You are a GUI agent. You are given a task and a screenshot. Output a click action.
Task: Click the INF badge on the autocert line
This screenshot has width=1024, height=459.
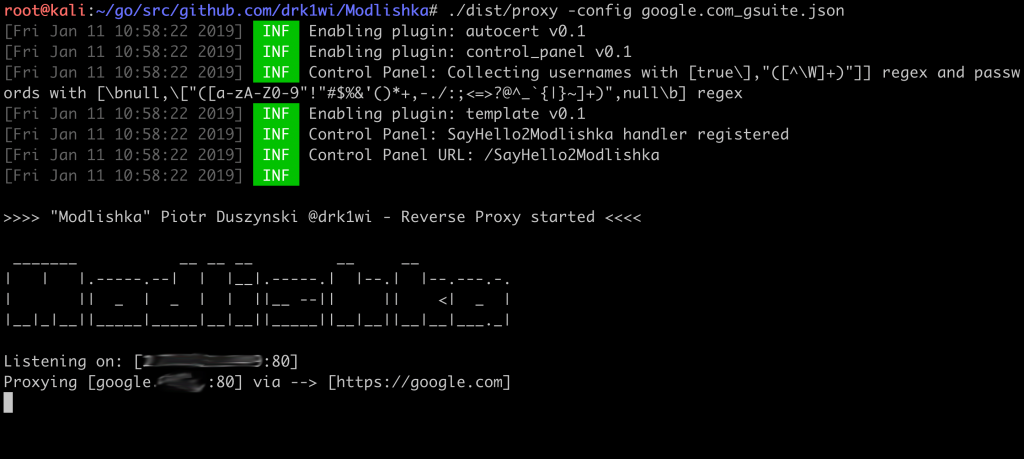[277, 30]
